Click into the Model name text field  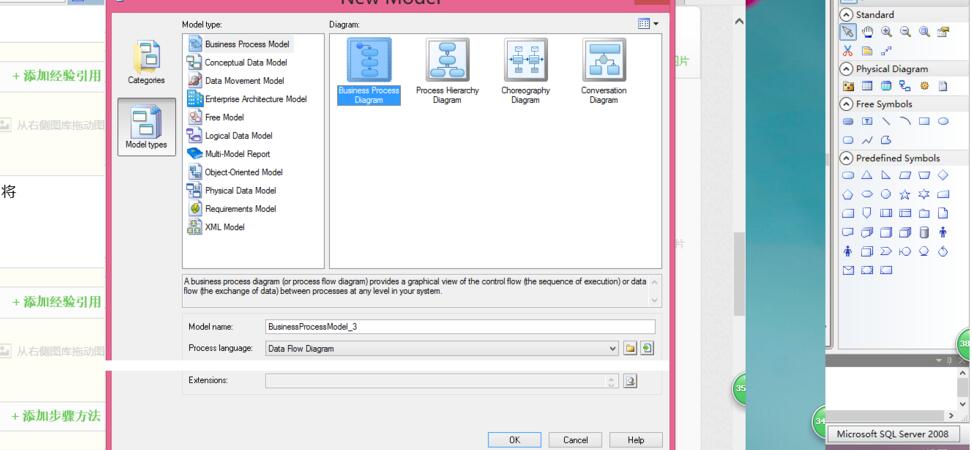460,327
